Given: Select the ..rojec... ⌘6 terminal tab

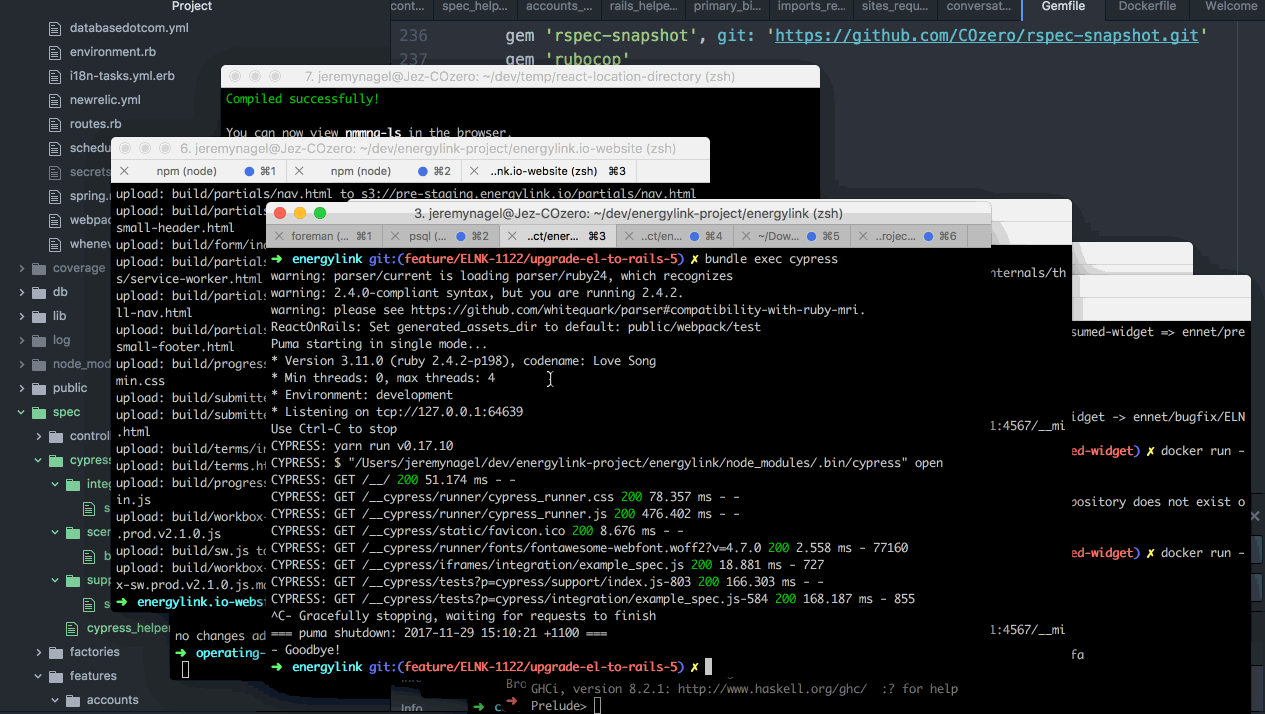Looking at the screenshot, I should (908, 236).
